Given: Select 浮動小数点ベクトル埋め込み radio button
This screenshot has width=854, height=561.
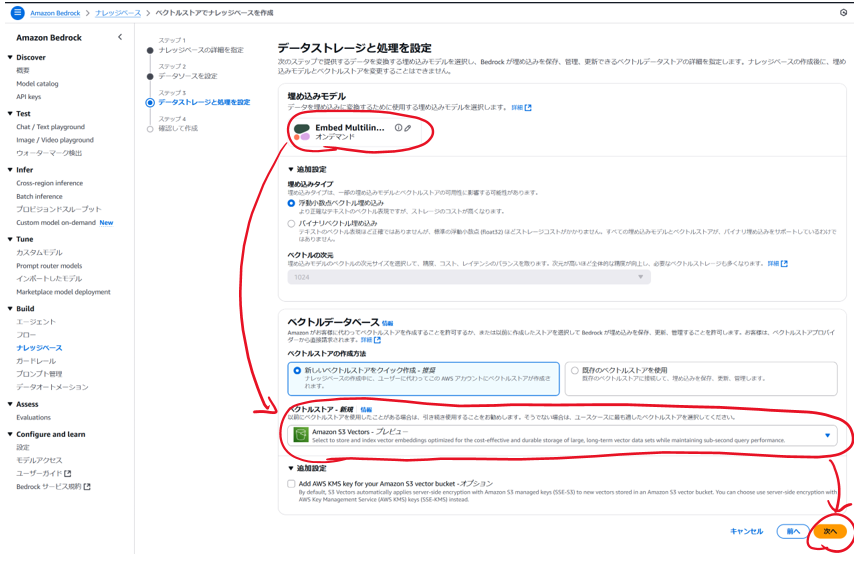Looking at the screenshot, I should (x=291, y=203).
